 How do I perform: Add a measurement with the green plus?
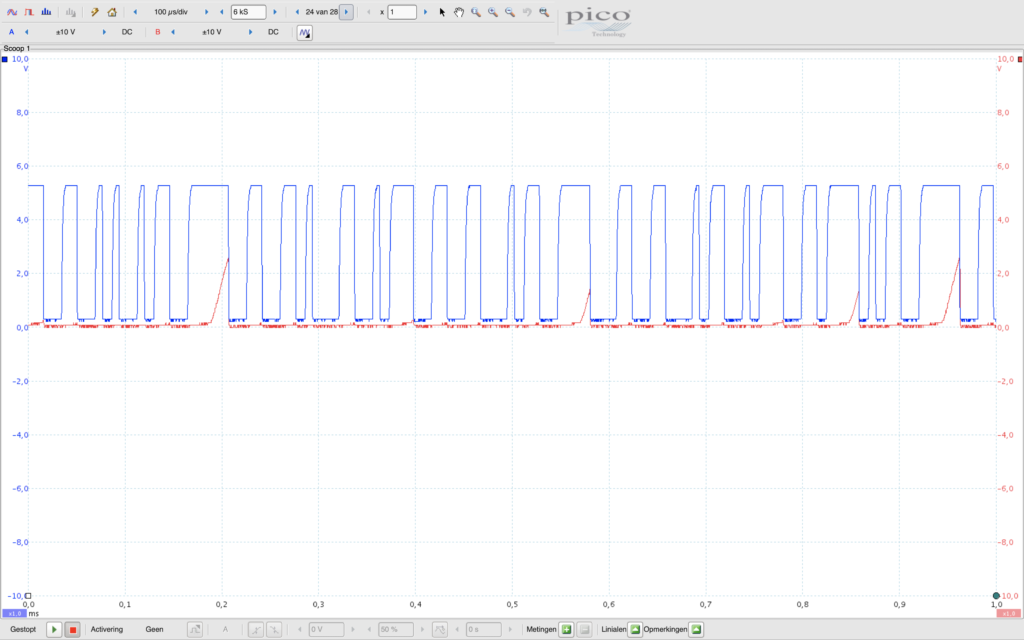tap(566, 630)
